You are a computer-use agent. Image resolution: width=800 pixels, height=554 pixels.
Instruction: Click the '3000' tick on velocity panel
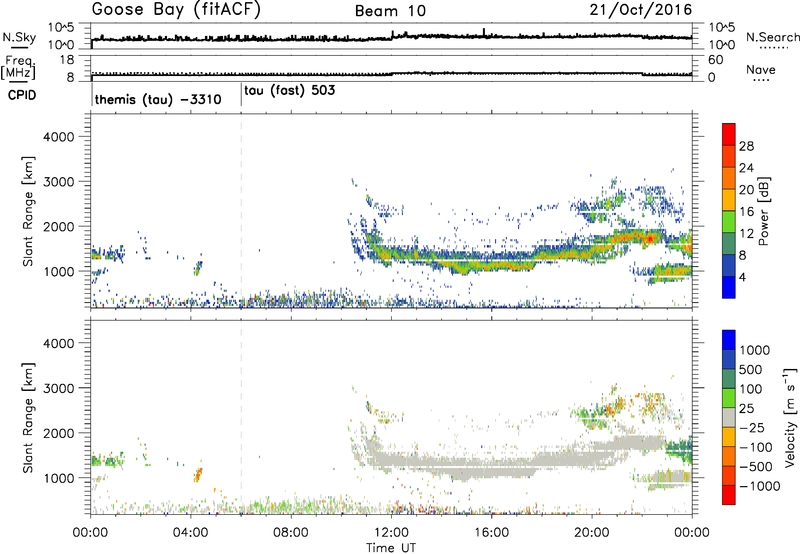(59, 388)
